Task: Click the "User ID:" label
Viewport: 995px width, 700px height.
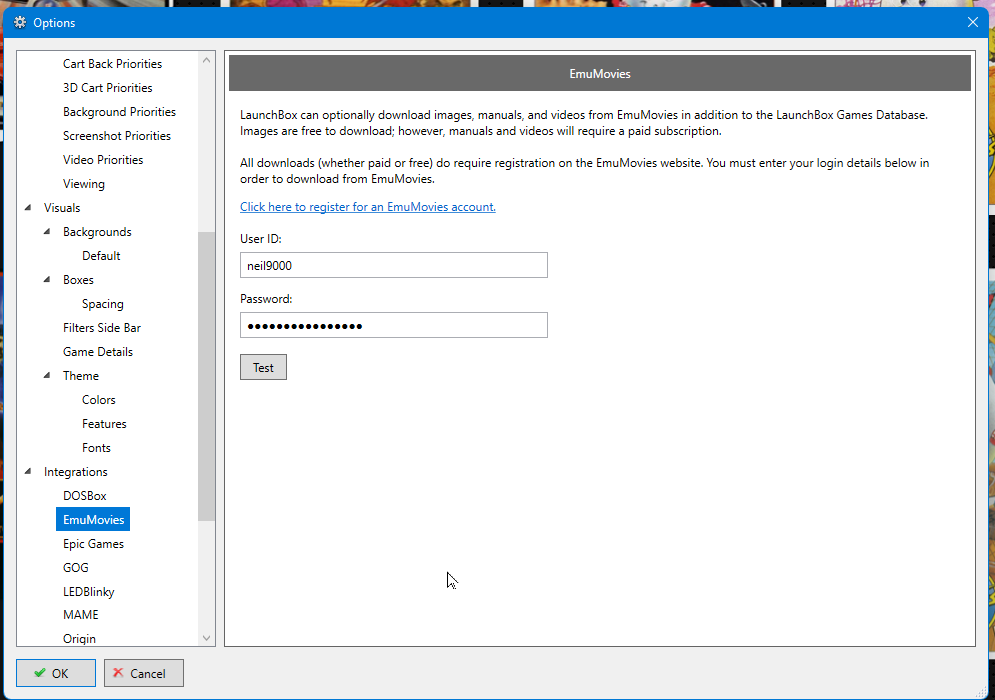Action: pyautogui.click(x=261, y=239)
